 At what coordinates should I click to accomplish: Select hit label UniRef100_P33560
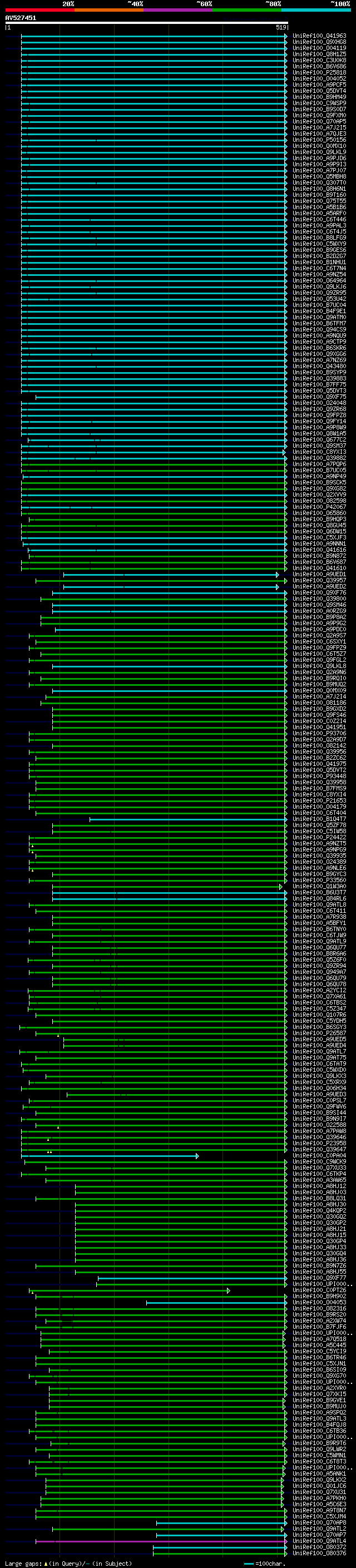[319, 880]
